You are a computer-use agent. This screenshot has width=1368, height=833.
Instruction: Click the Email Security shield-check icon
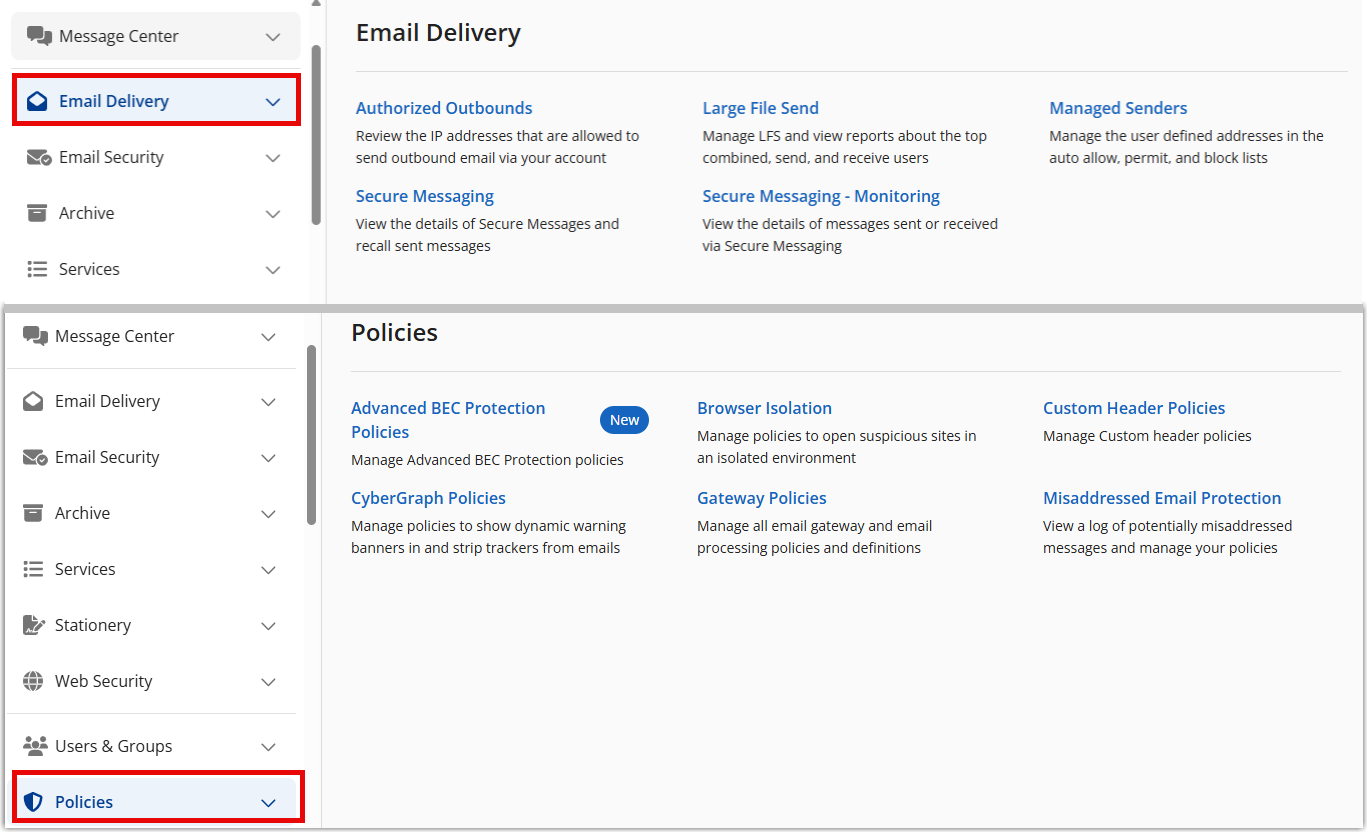(x=35, y=457)
